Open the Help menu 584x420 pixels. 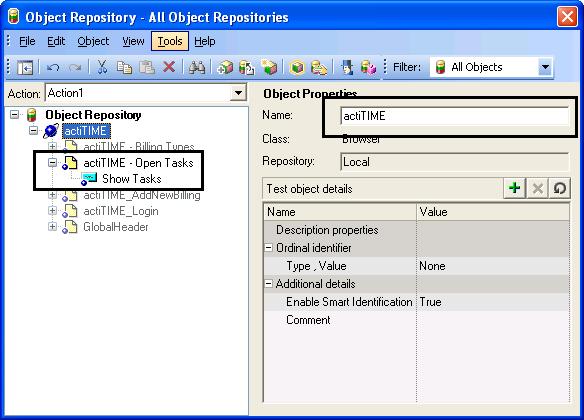(204, 41)
